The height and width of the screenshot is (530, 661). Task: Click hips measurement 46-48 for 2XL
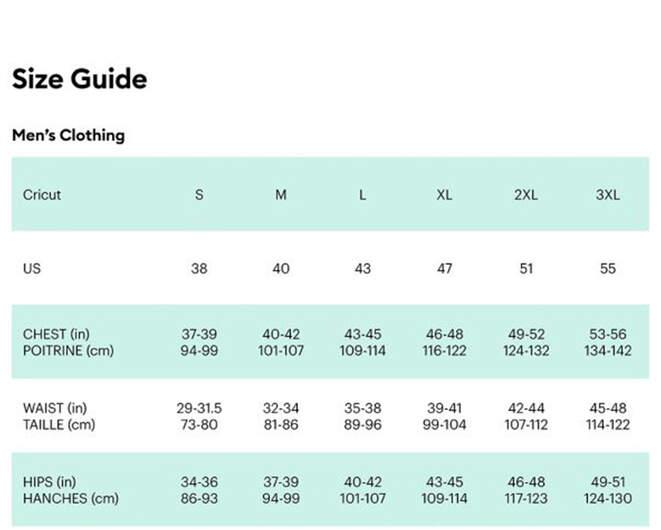(x=526, y=482)
